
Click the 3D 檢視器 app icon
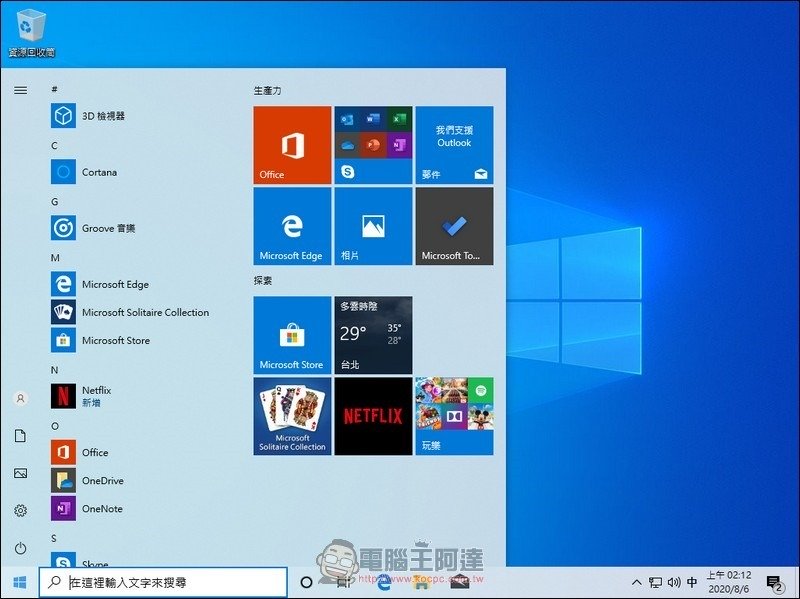(64, 116)
